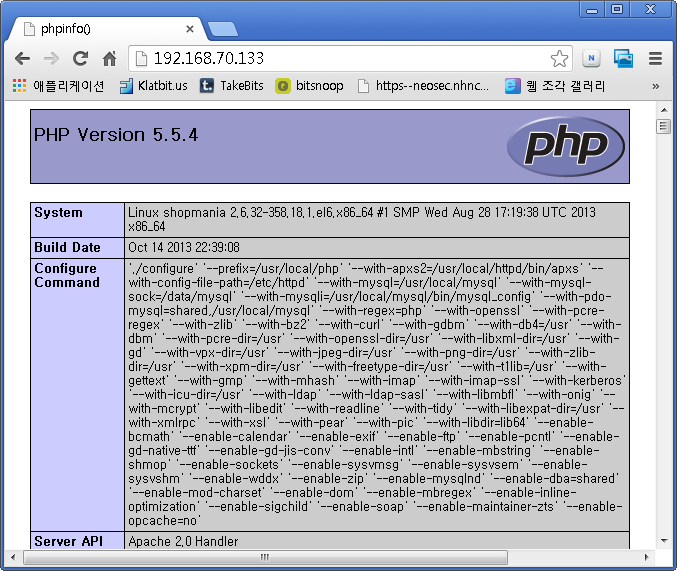Open the https--neosec.nhnc... bookmark
677x571 pixels.
click(424, 86)
